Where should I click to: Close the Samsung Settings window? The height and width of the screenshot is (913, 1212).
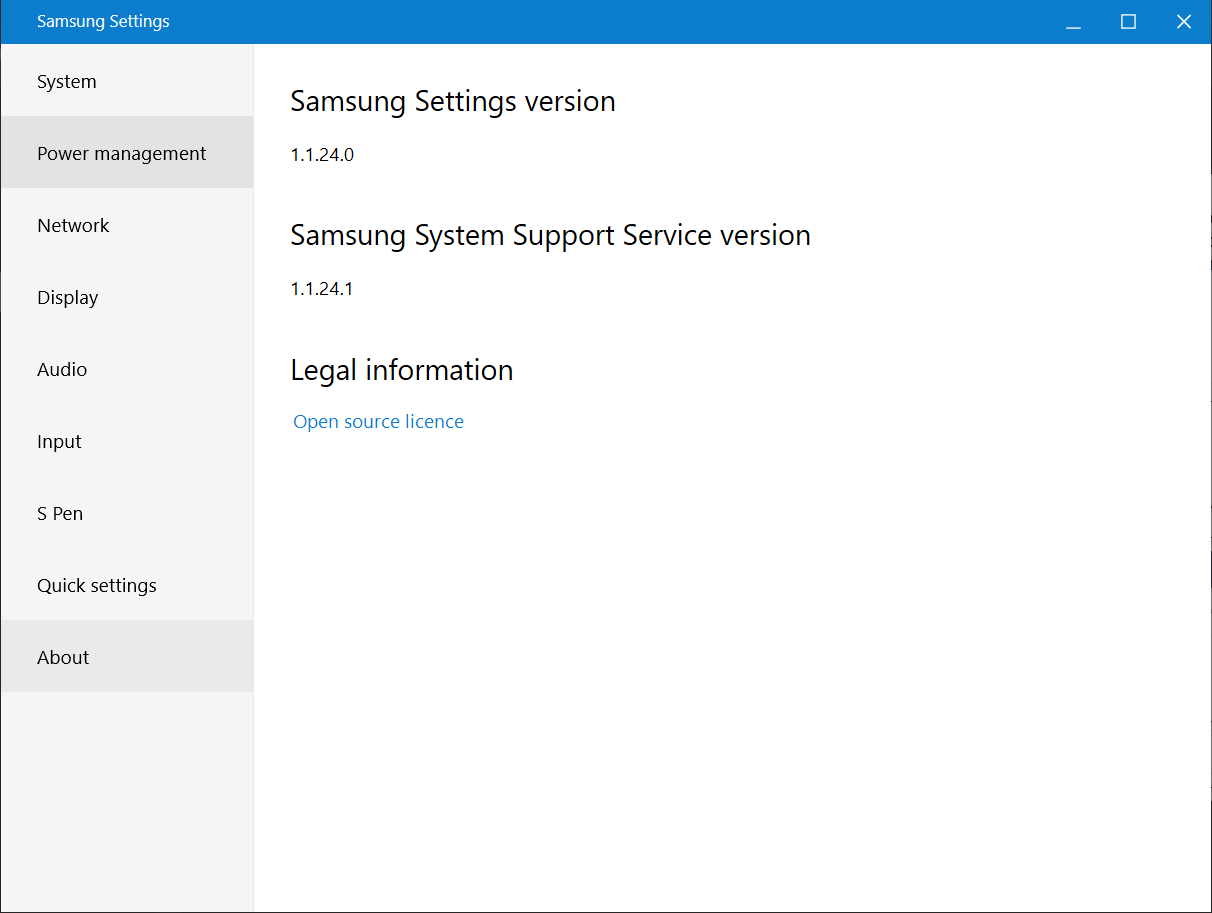[1184, 22]
